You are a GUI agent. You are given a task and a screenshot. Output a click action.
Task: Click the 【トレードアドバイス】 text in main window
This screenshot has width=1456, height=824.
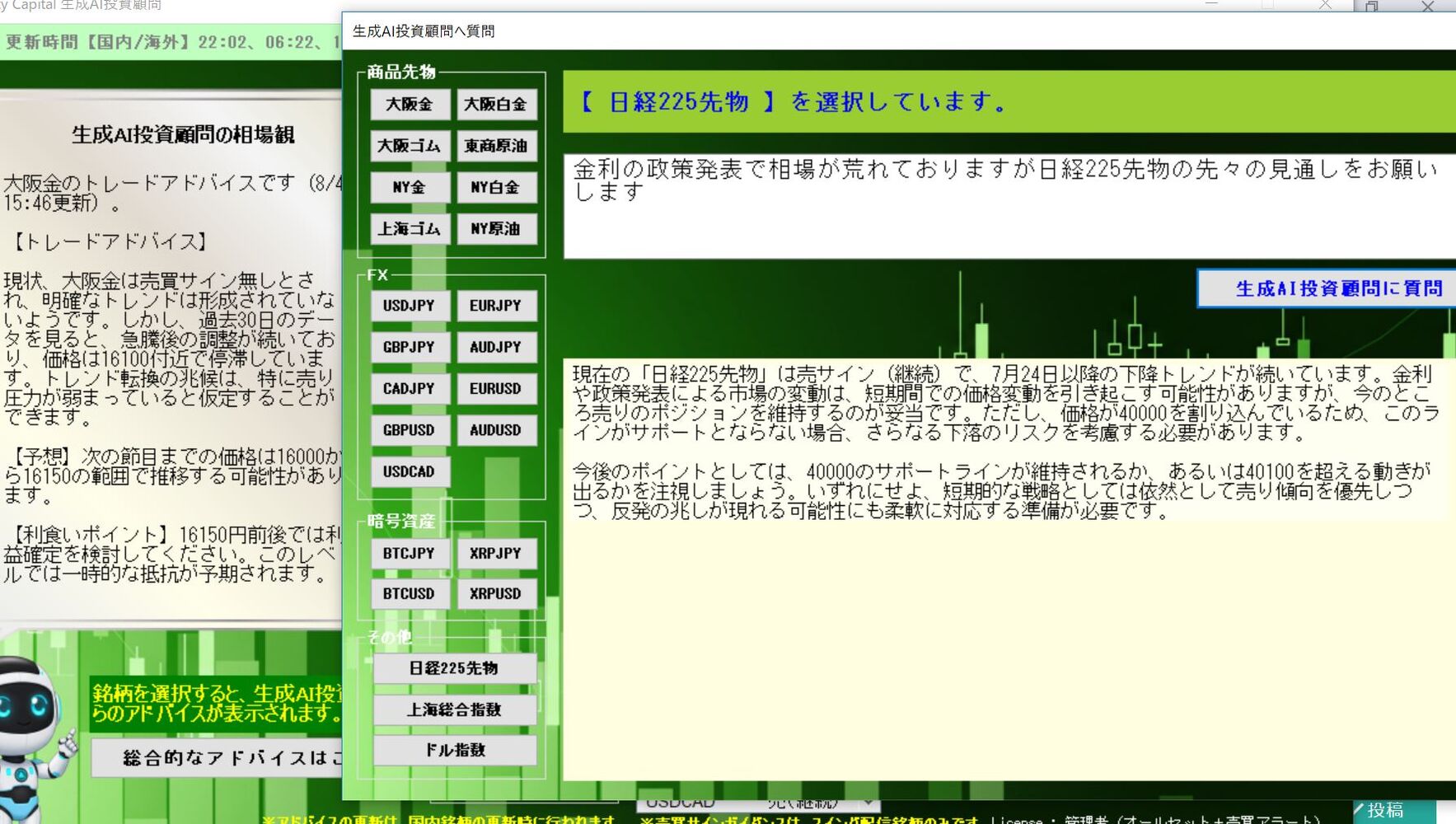(x=110, y=241)
